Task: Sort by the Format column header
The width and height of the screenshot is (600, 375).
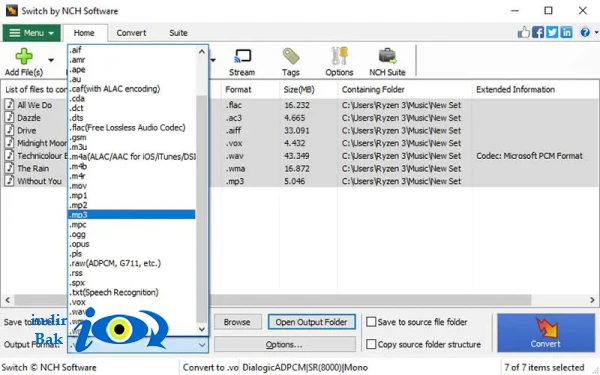Action: pyautogui.click(x=250, y=90)
